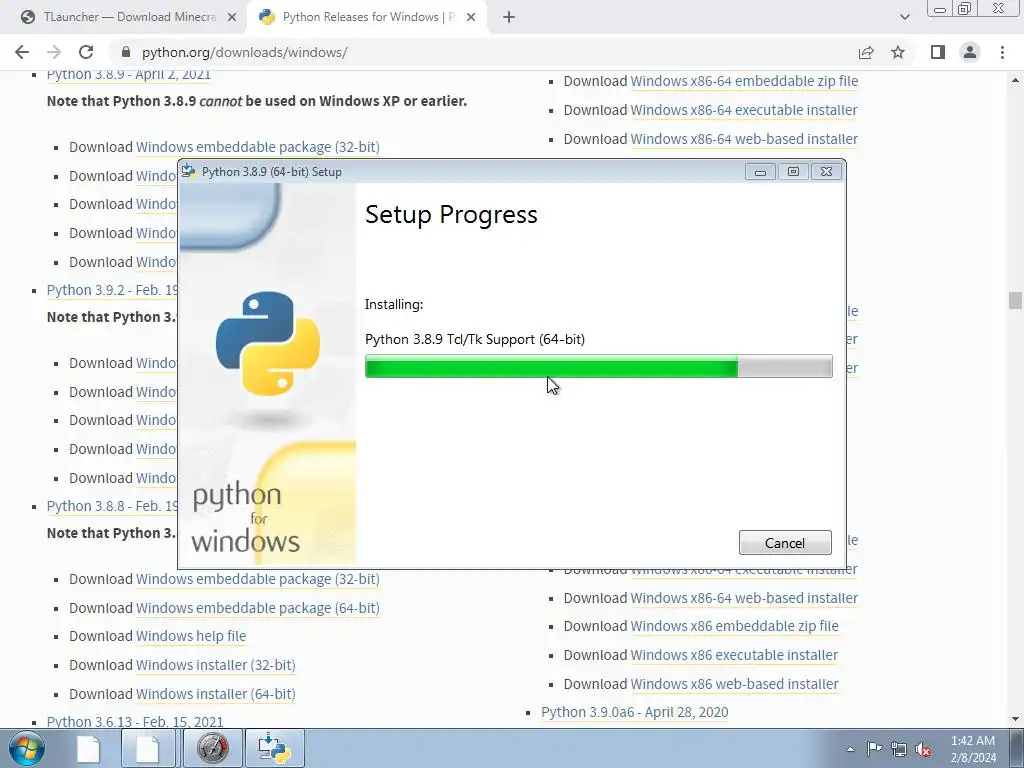The height and width of the screenshot is (768, 1024).
Task: Open the first blank document taskbar icon
Action: point(88,748)
